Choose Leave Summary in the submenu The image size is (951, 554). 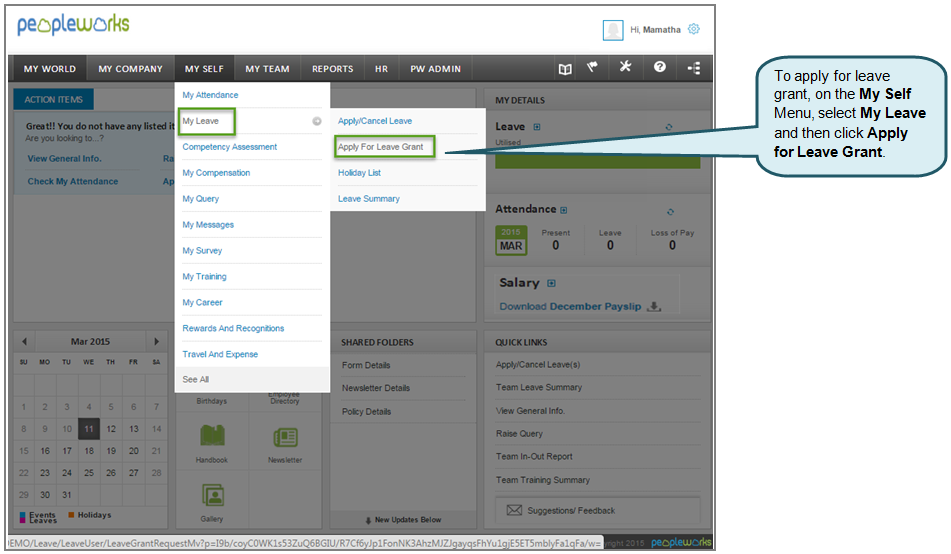[x=369, y=199]
